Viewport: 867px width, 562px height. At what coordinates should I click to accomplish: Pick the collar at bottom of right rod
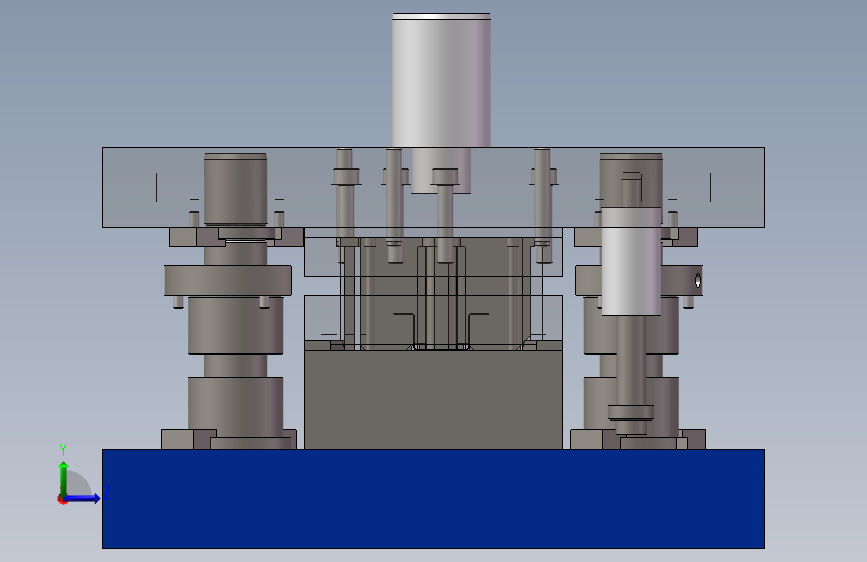click(x=631, y=413)
